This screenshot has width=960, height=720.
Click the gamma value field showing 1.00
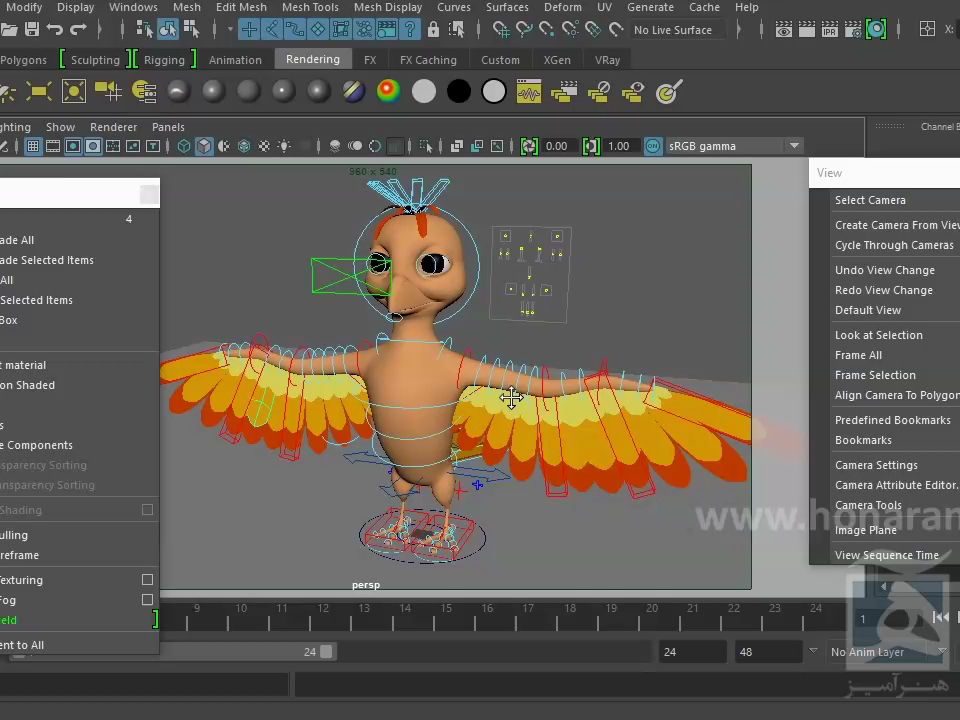(619, 146)
